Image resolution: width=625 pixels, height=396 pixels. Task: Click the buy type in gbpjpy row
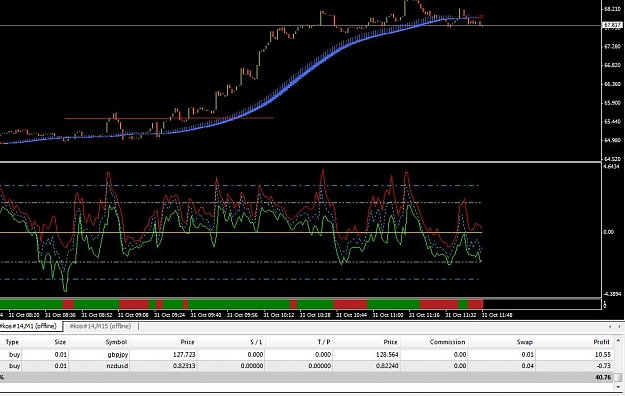pos(14,355)
